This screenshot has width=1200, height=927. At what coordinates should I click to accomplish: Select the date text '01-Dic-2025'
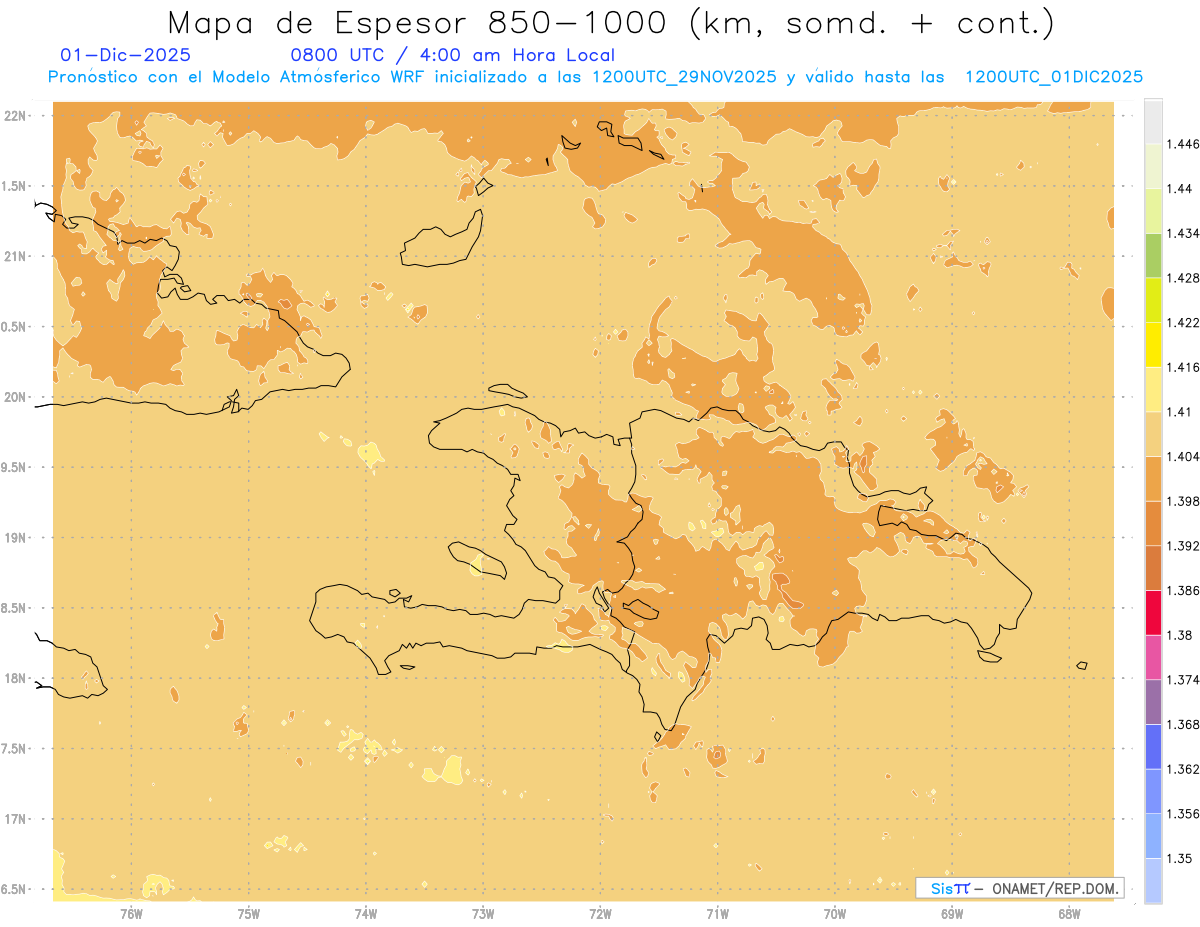[126, 56]
